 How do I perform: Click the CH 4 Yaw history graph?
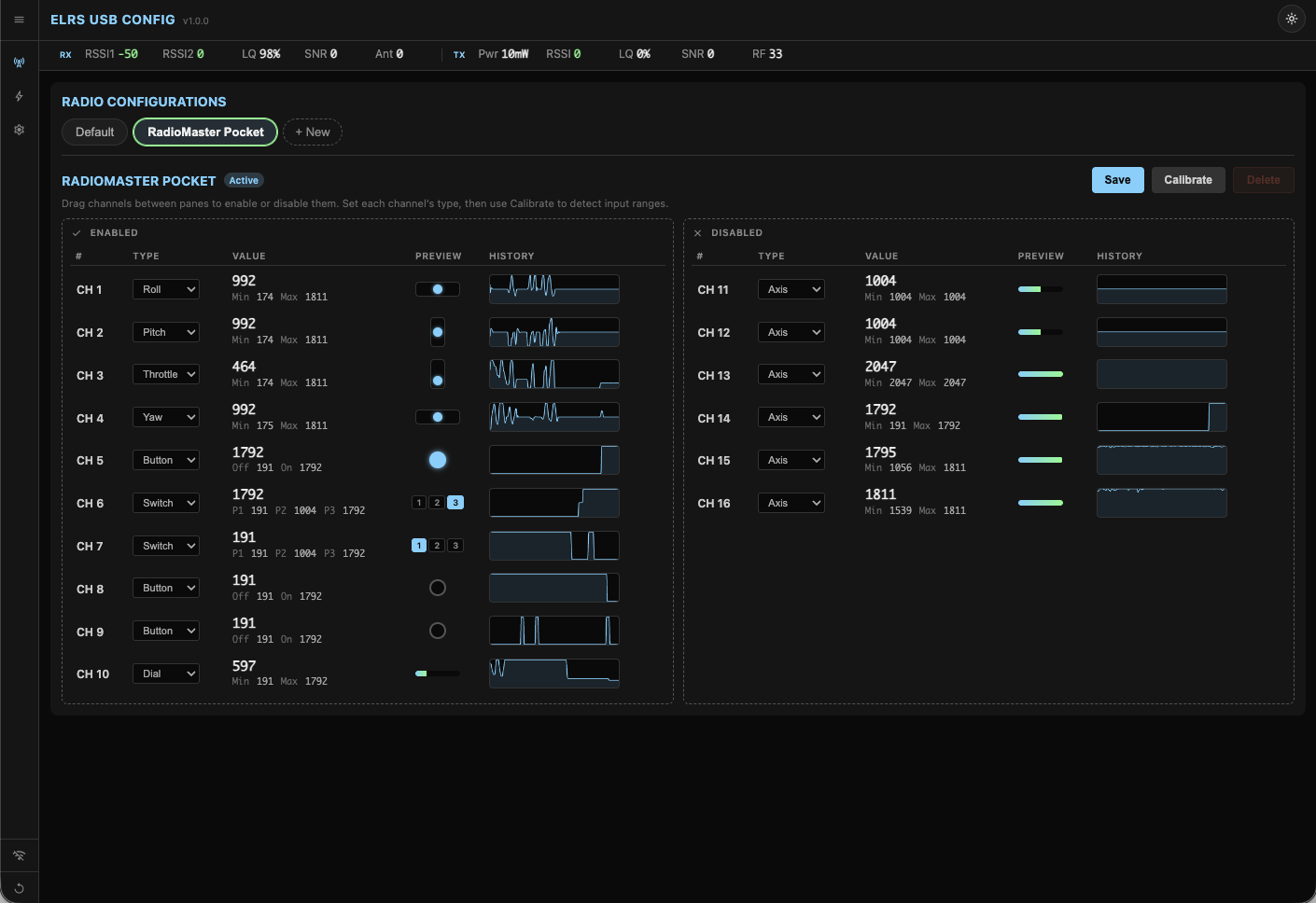coord(553,417)
